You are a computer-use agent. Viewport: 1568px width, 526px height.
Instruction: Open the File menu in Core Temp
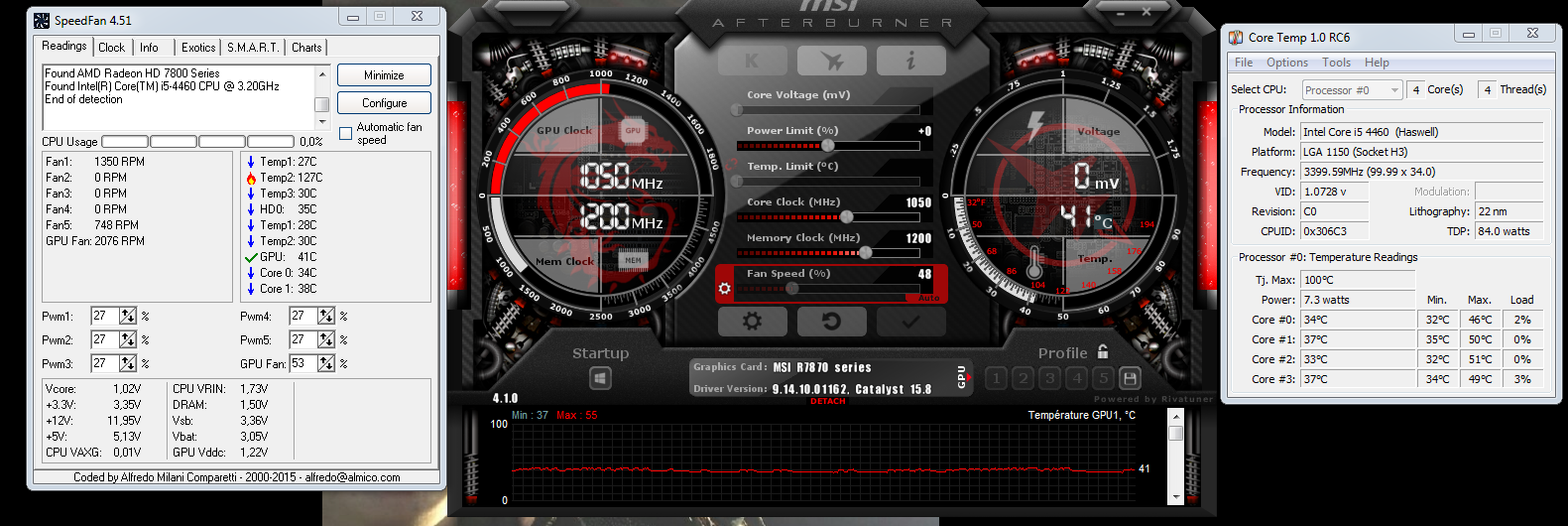tap(1244, 63)
